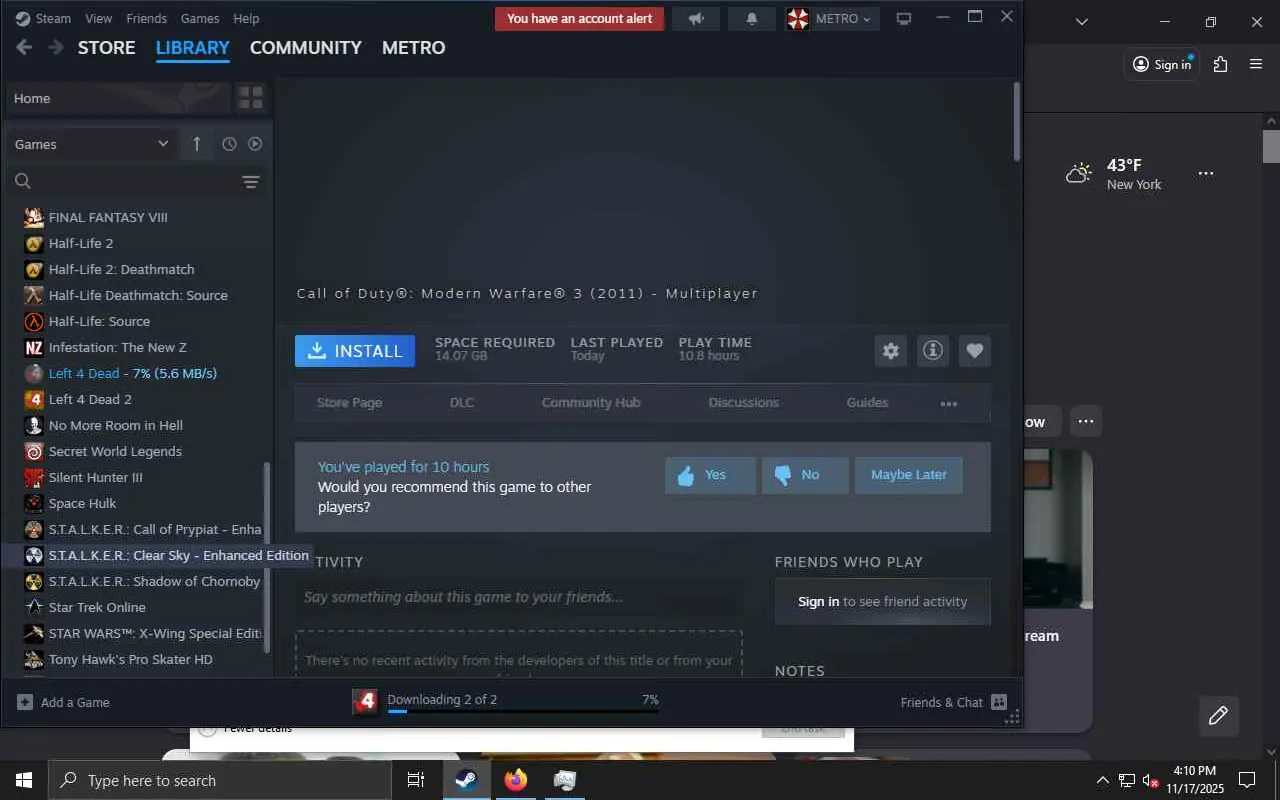
Task: Open the Community Hub tab
Action: pos(591,403)
